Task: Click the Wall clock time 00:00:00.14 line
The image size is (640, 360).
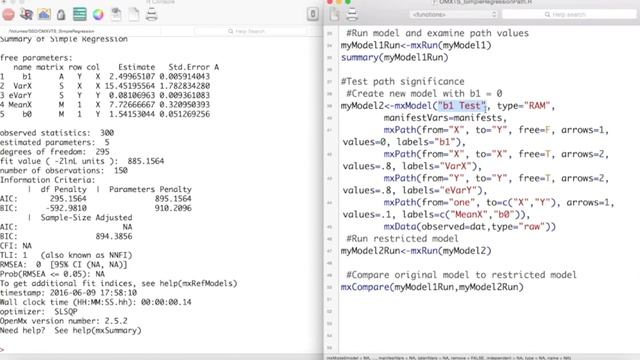Action: coord(96,302)
